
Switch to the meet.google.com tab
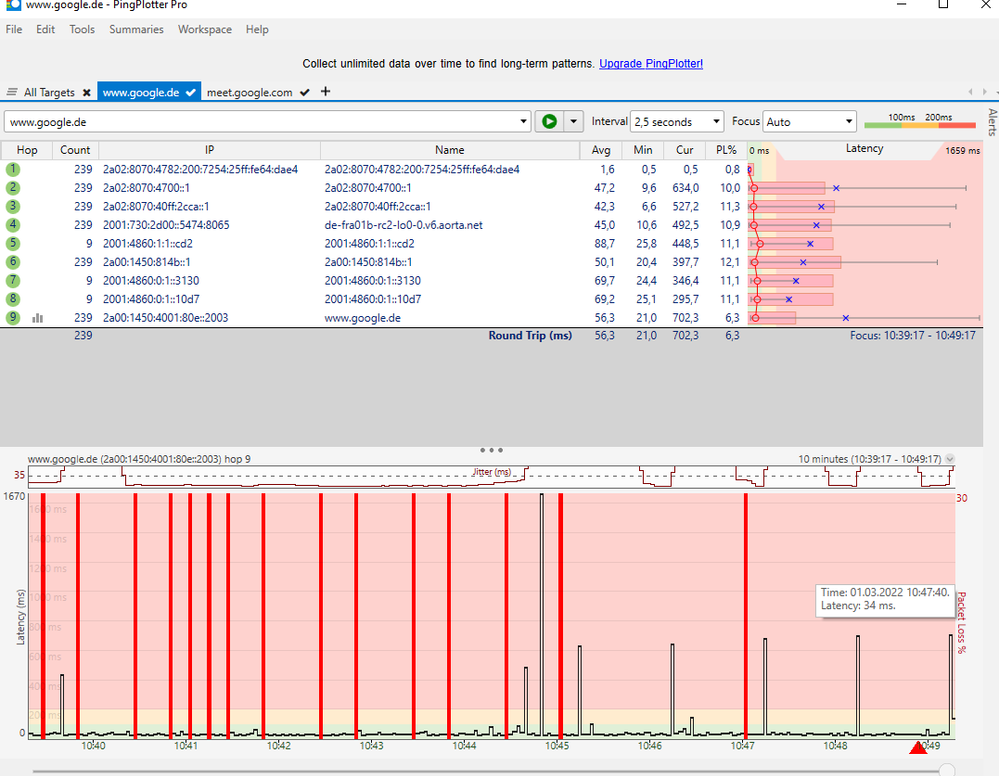pos(249,92)
